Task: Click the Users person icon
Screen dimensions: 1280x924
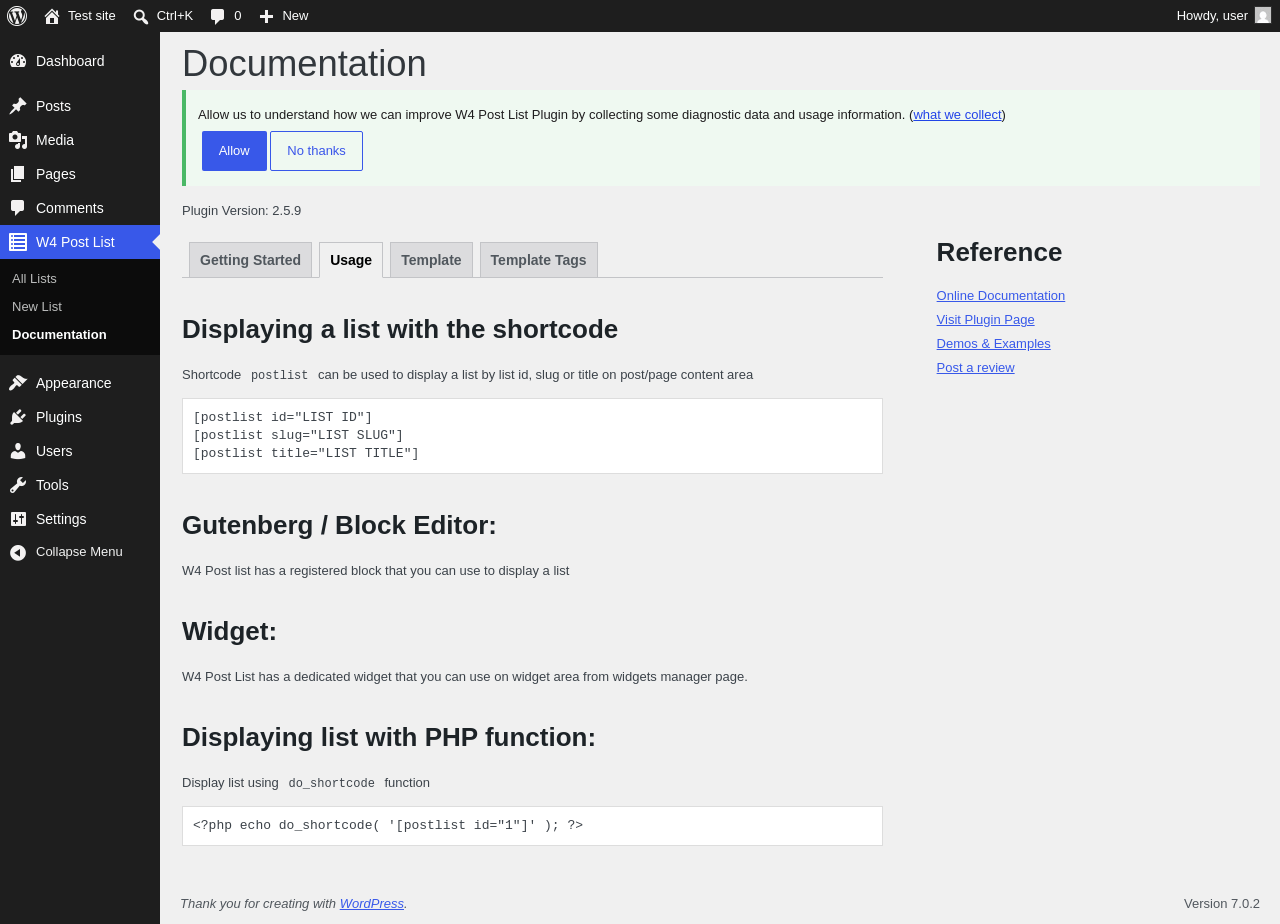Action: pos(18,451)
